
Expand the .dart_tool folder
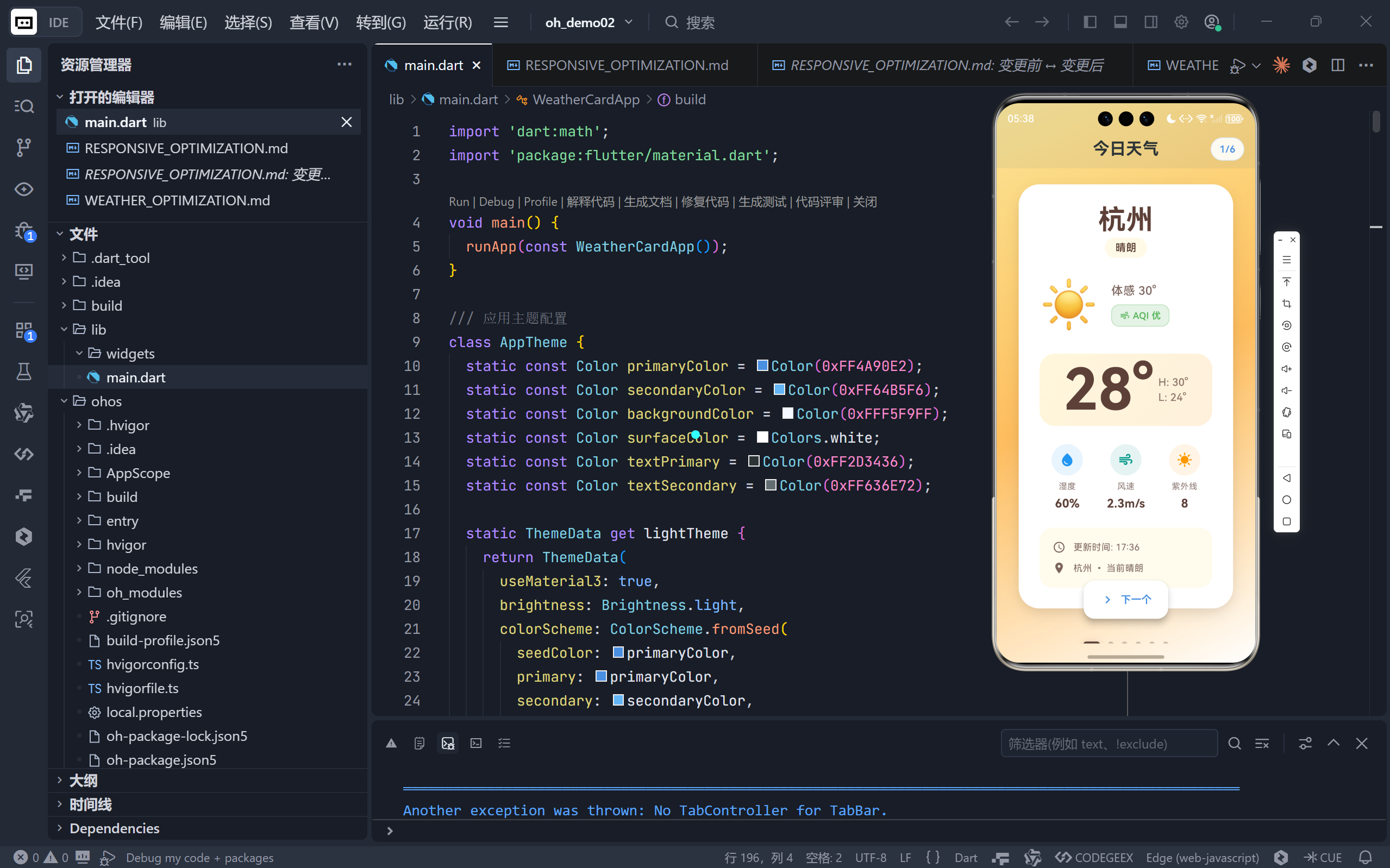pyautogui.click(x=120, y=258)
